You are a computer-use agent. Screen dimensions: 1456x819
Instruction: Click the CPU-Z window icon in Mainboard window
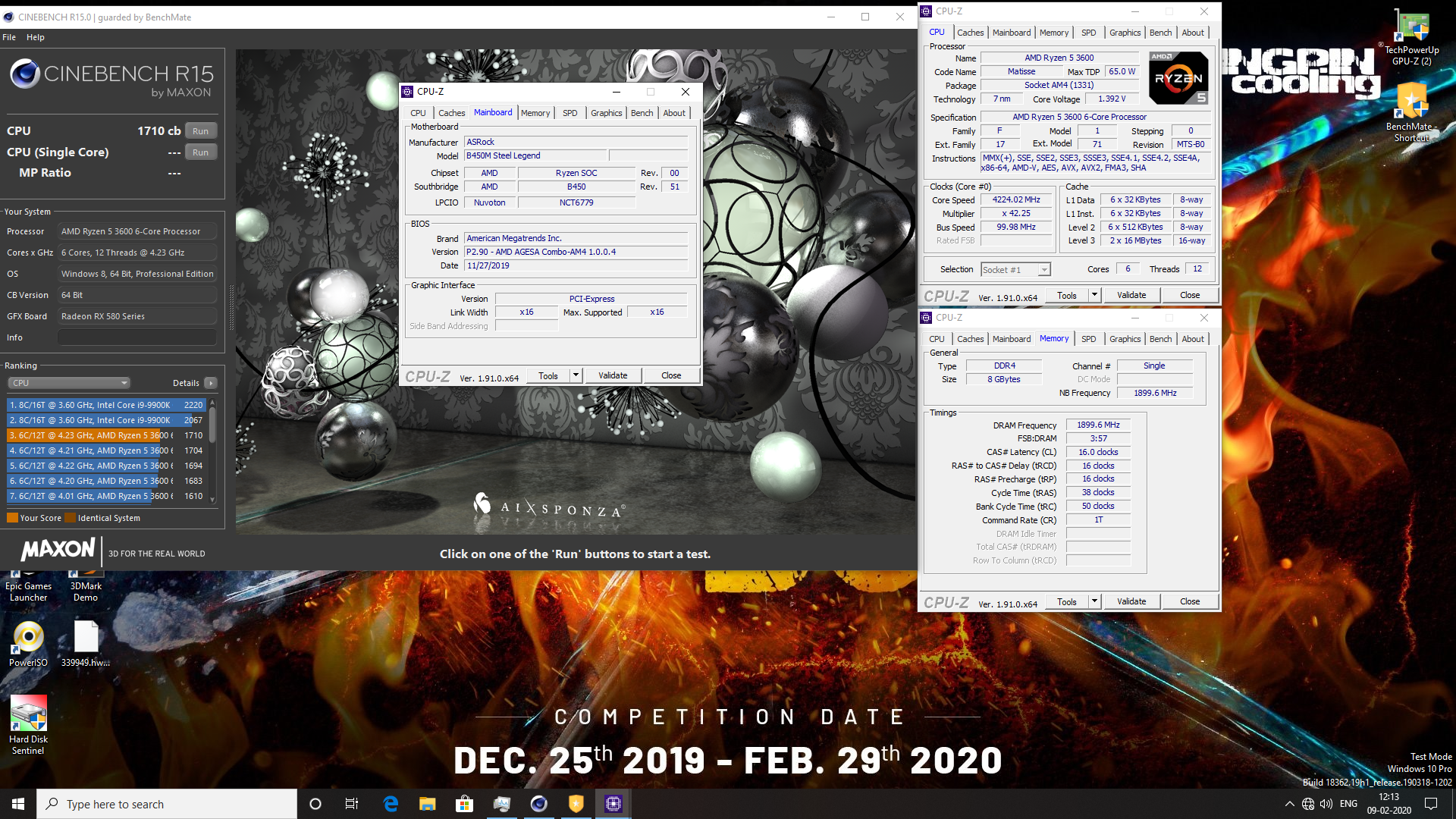click(408, 92)
